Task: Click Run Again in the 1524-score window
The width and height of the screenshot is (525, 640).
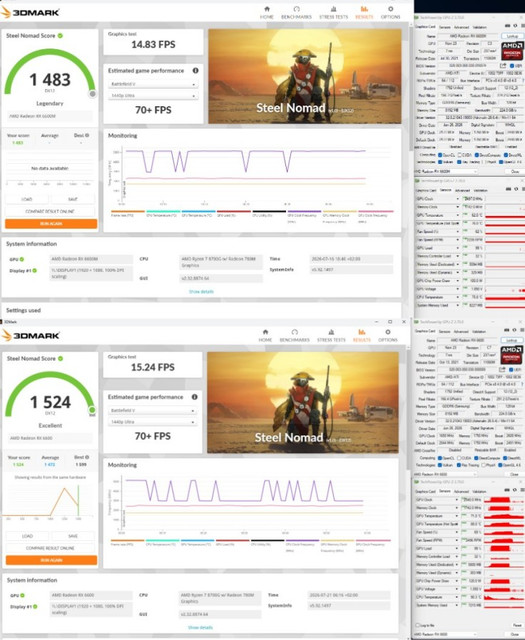Action: click(51, 560)
